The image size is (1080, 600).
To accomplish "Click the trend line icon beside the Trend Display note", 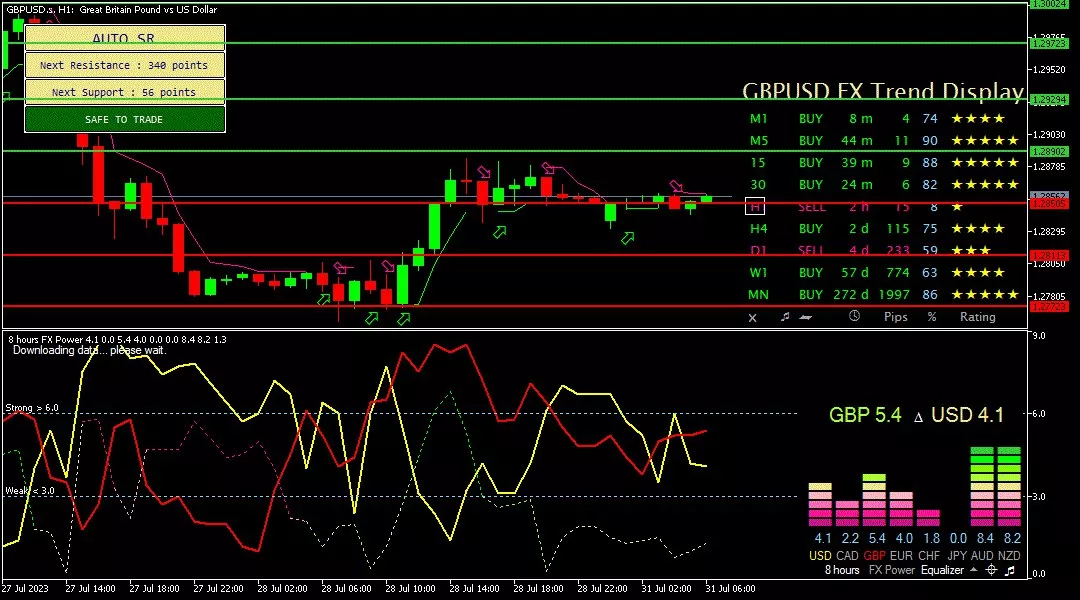I will click(x=805, y=317).
